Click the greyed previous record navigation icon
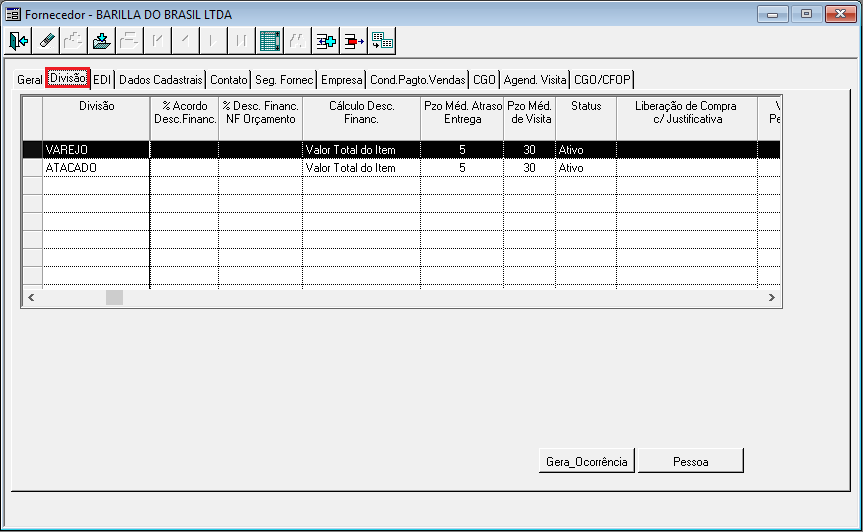 click(185, 41)
